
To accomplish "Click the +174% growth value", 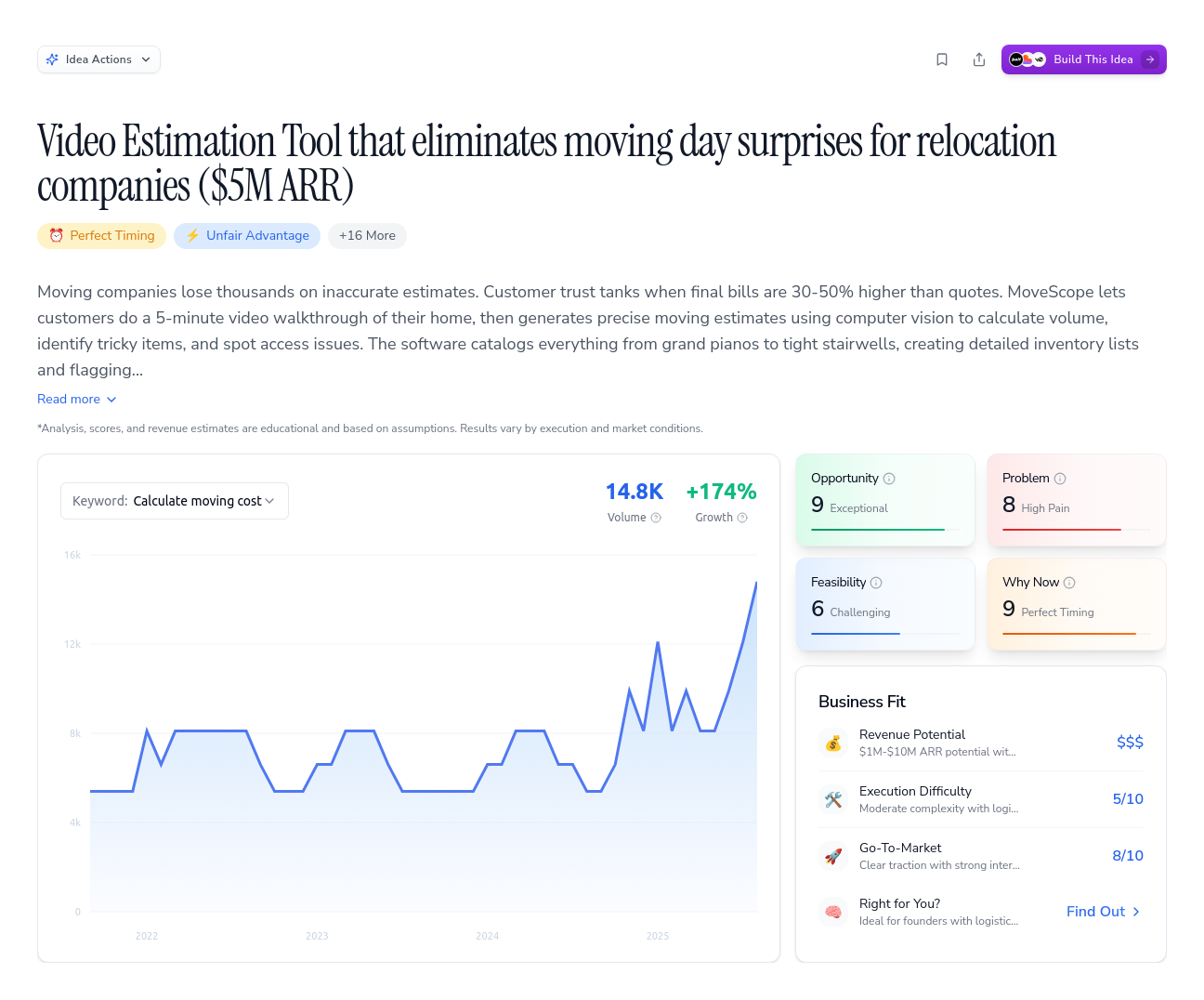I will (x=721, y=492).
